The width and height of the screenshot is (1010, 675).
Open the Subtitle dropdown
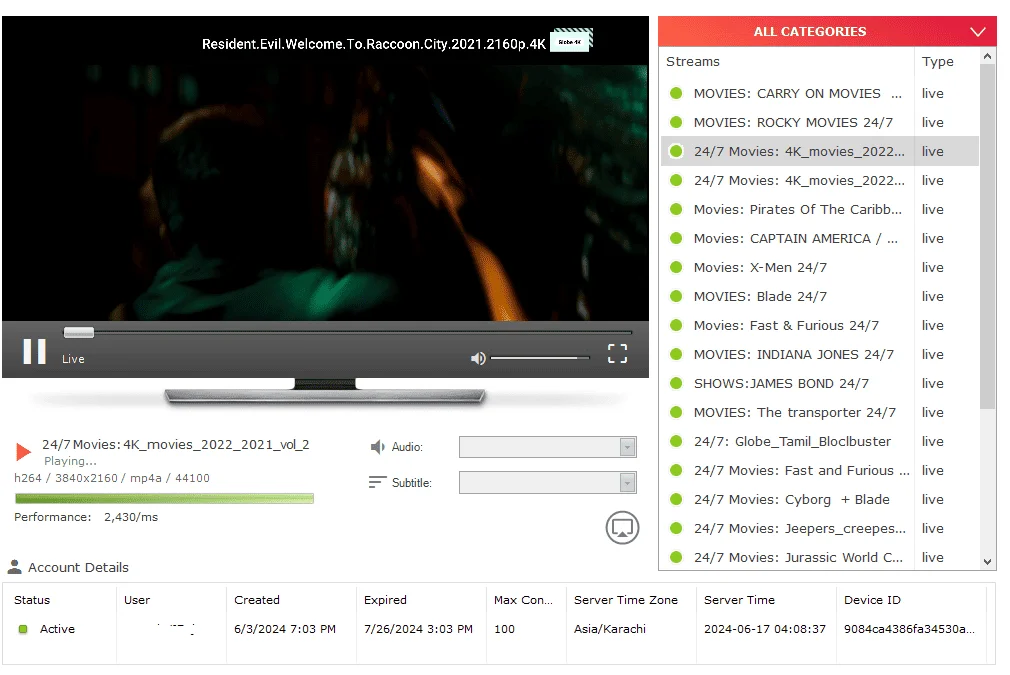(x=548, y=482)
